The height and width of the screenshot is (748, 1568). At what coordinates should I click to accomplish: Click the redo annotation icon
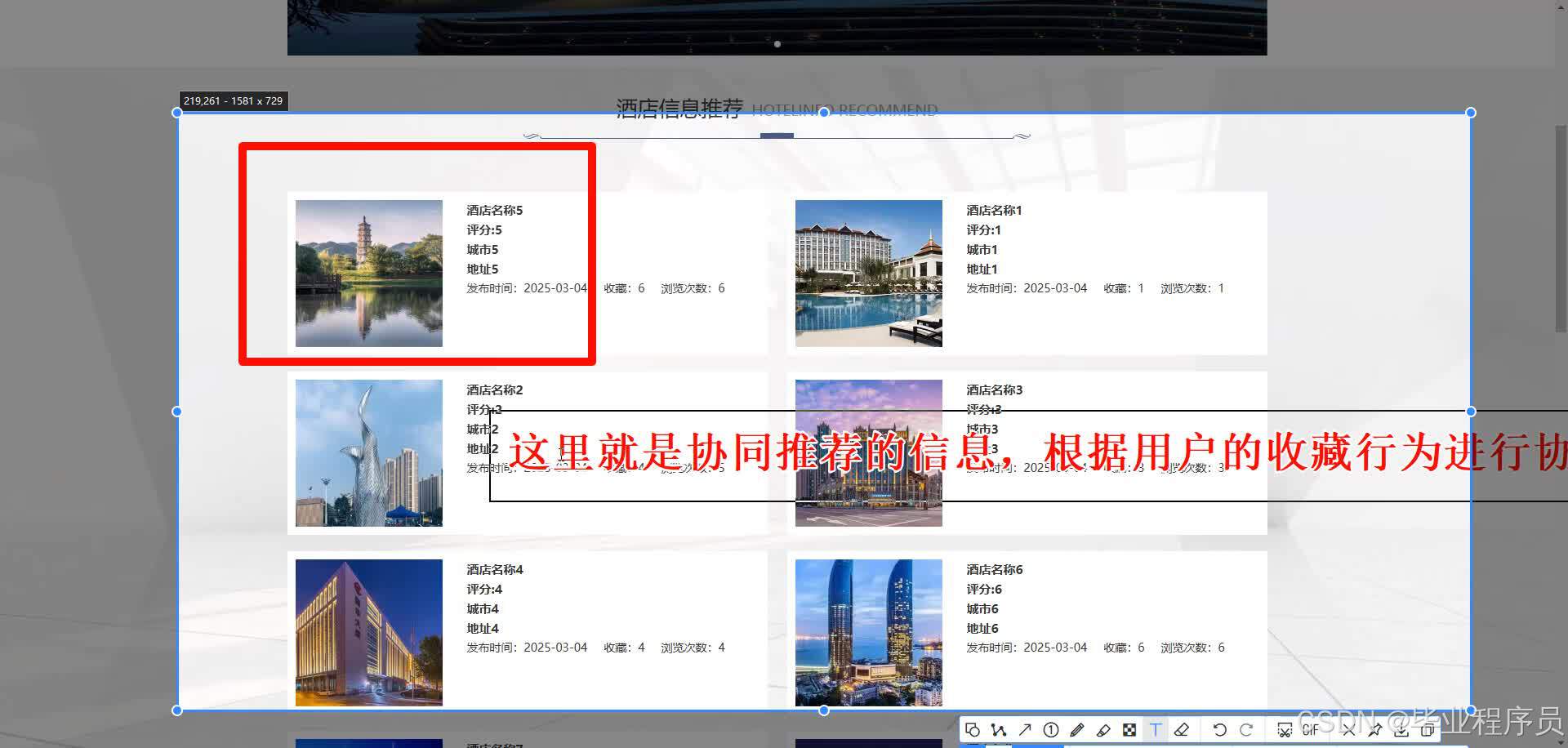(1247, 729)
